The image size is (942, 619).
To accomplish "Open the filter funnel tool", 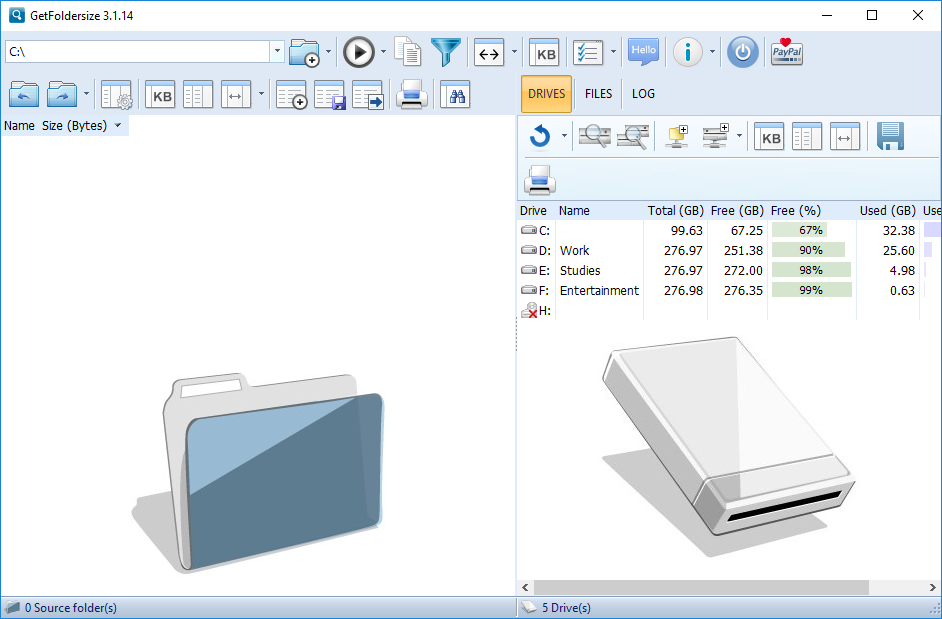I will 446,52.
